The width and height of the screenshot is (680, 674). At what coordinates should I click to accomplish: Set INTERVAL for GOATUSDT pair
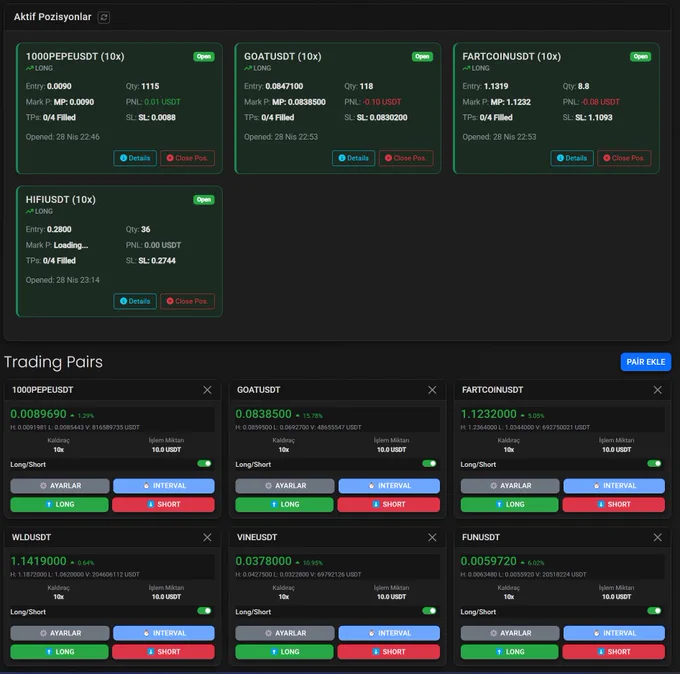click(x=389, y=486)
